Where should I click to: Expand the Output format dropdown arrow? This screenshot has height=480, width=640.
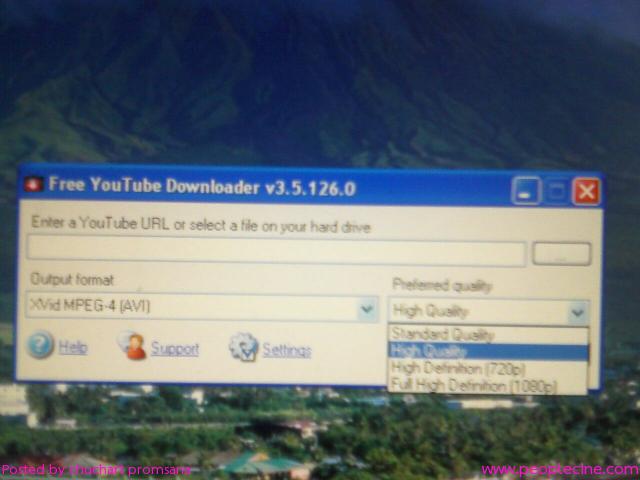(367, 309)
